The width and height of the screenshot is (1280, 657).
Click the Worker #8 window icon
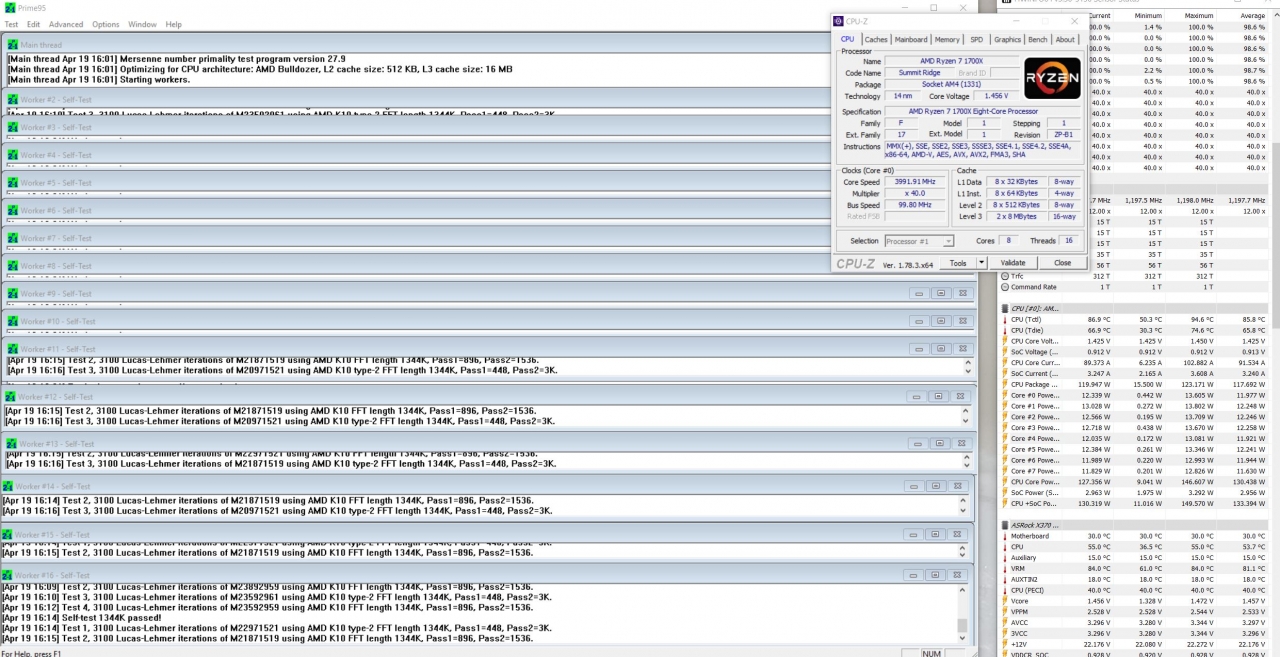(x=12, y=266)
